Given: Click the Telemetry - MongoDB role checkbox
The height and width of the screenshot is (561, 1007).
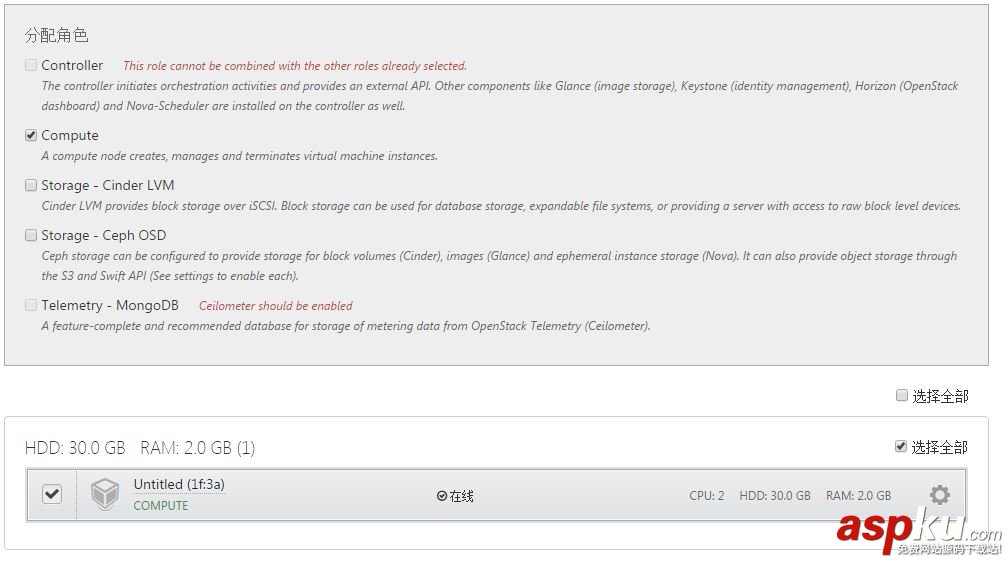Looking at the screenshot, I should pyautogui.click(x=31, y=305).
